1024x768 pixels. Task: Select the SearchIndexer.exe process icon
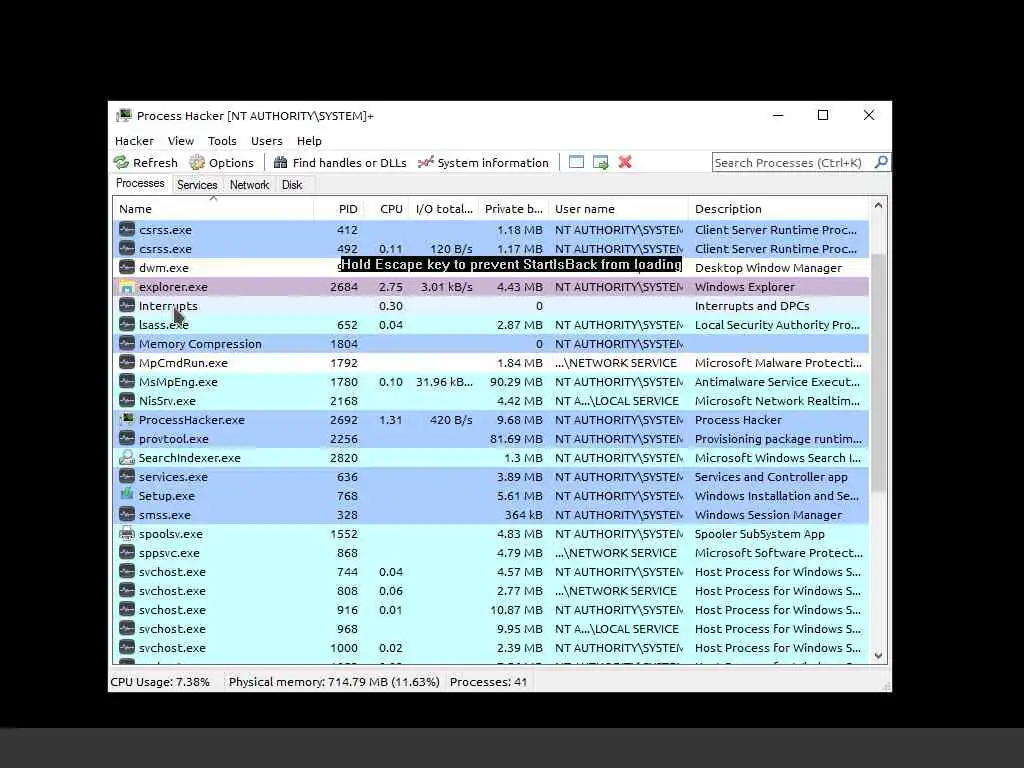pos(127,458)
